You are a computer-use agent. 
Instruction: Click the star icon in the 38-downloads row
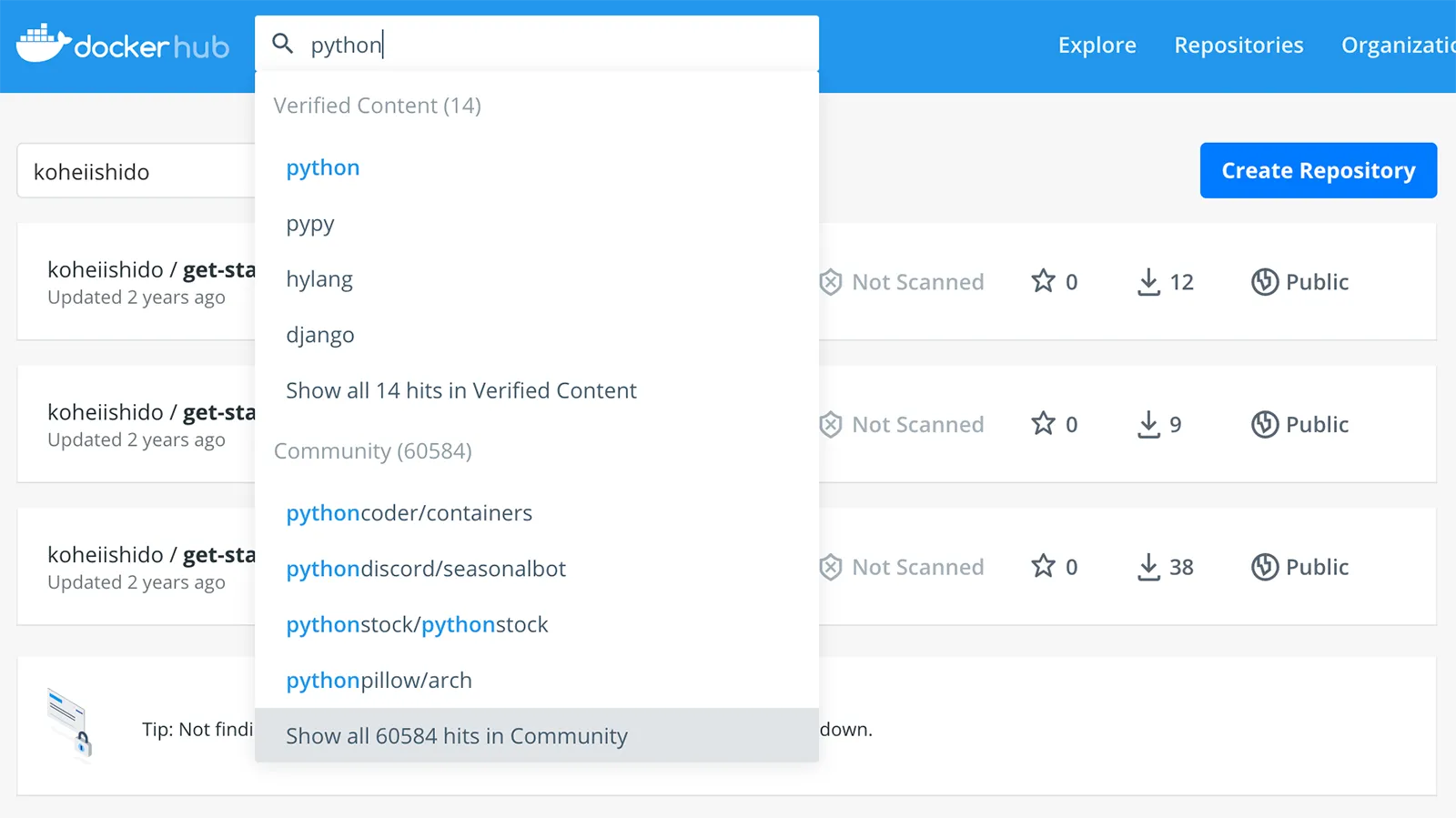pyautogui.click(x=1043, y=566)
